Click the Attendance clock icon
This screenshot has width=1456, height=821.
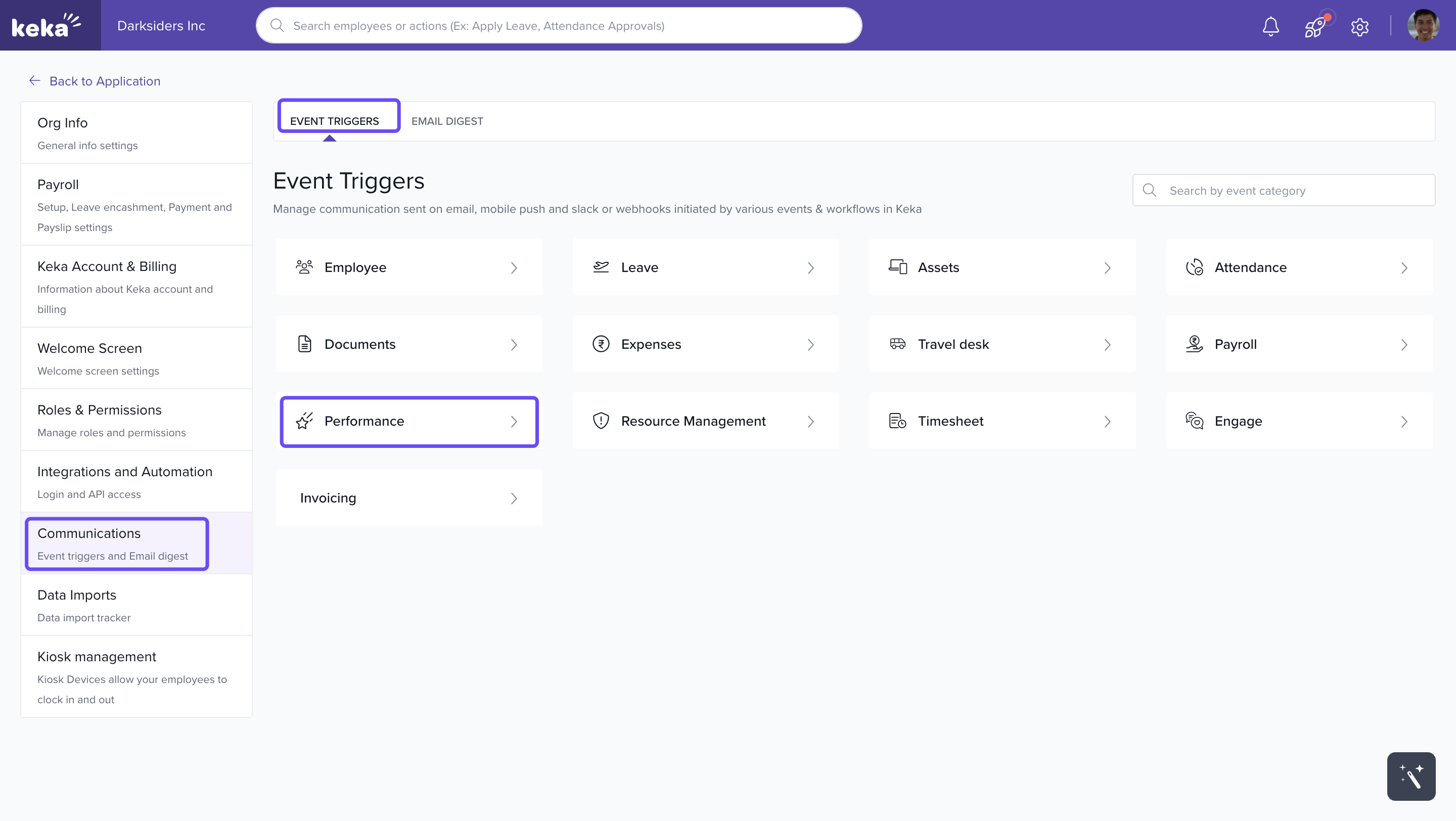coord(1194,267)
